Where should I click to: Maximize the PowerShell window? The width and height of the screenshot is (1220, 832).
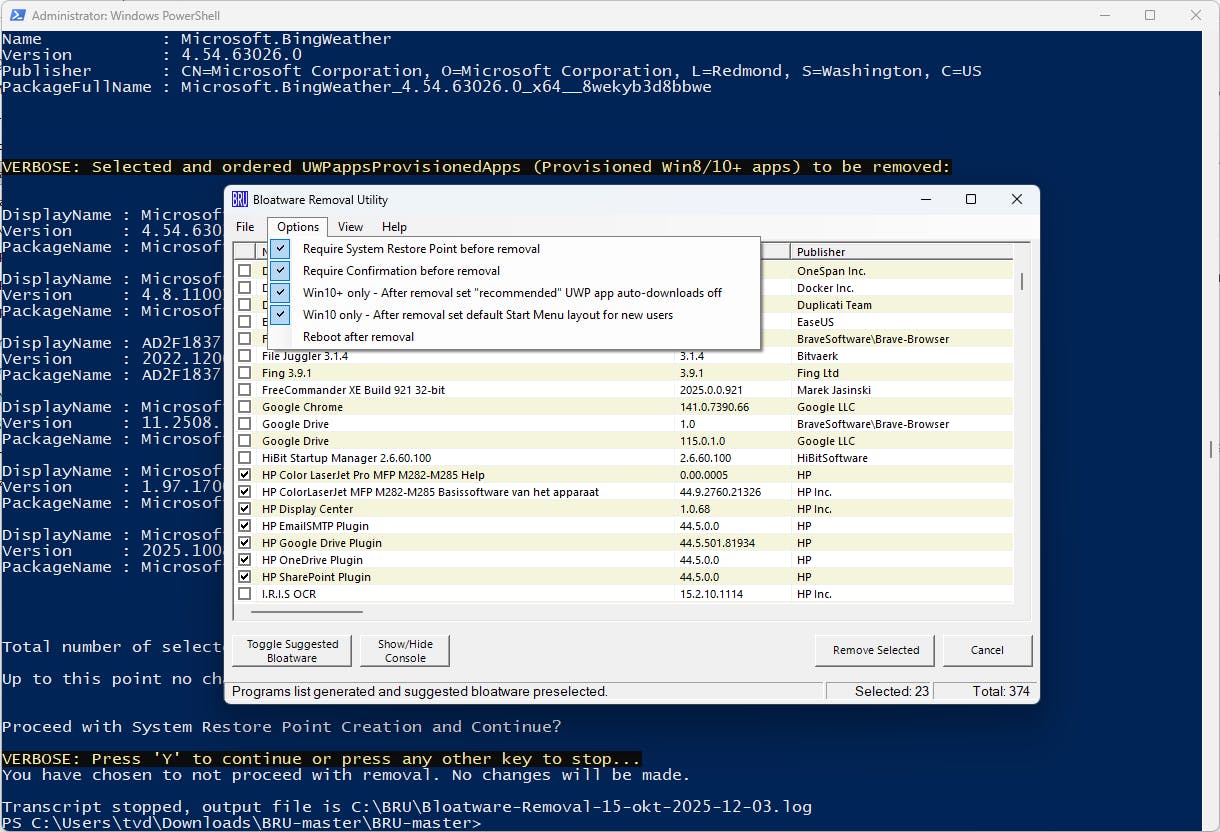(1150, 15)
